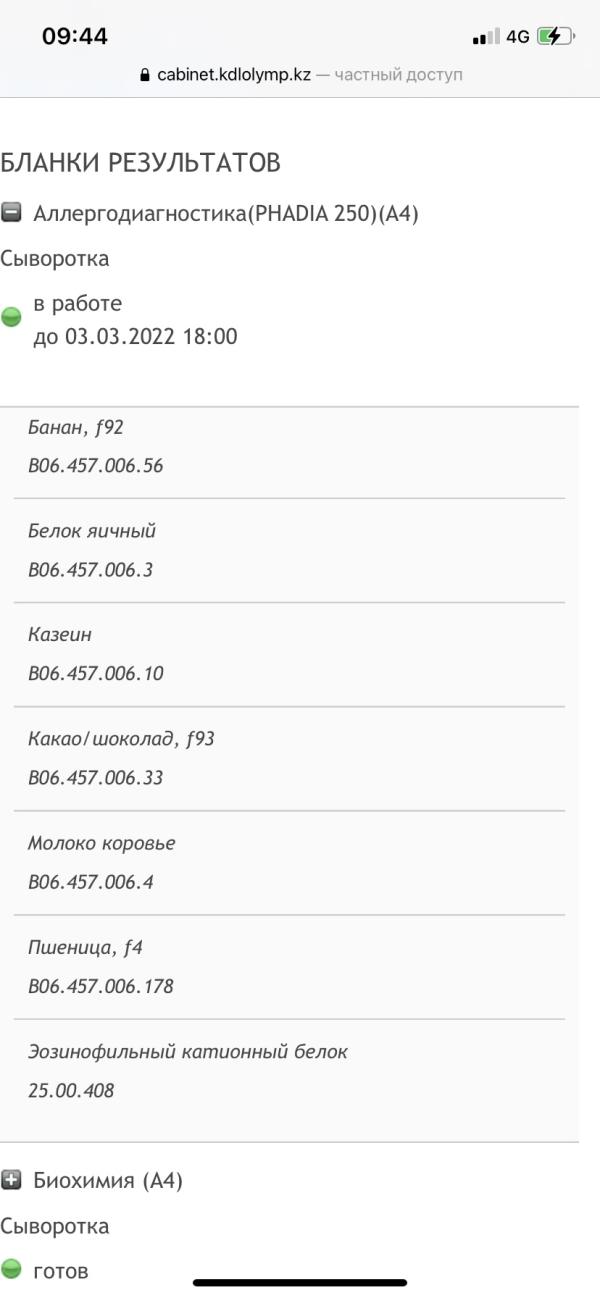Tap the padlock icon in the address bar

click(145, 75)
